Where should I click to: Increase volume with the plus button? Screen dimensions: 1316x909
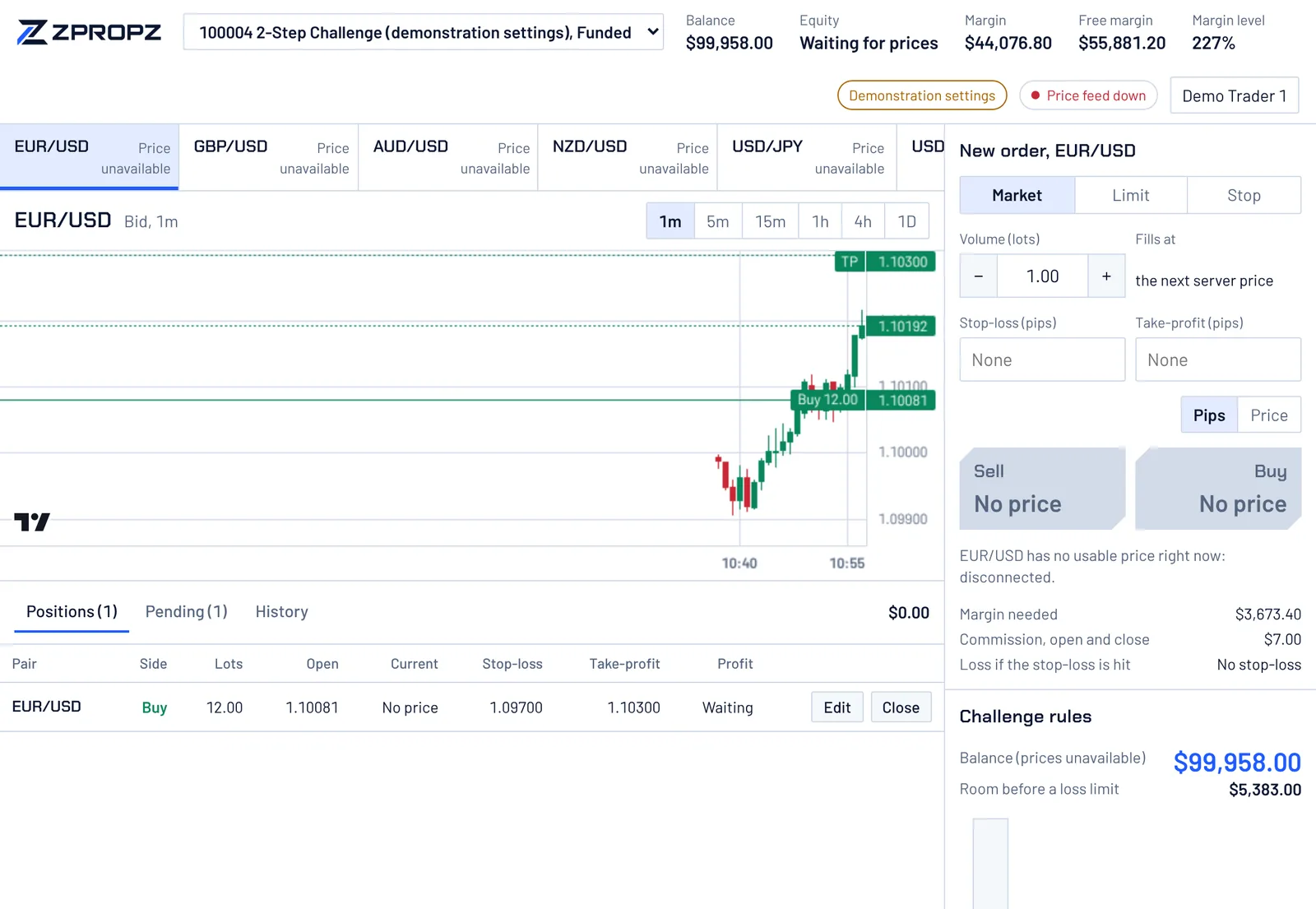(1106, 276)
